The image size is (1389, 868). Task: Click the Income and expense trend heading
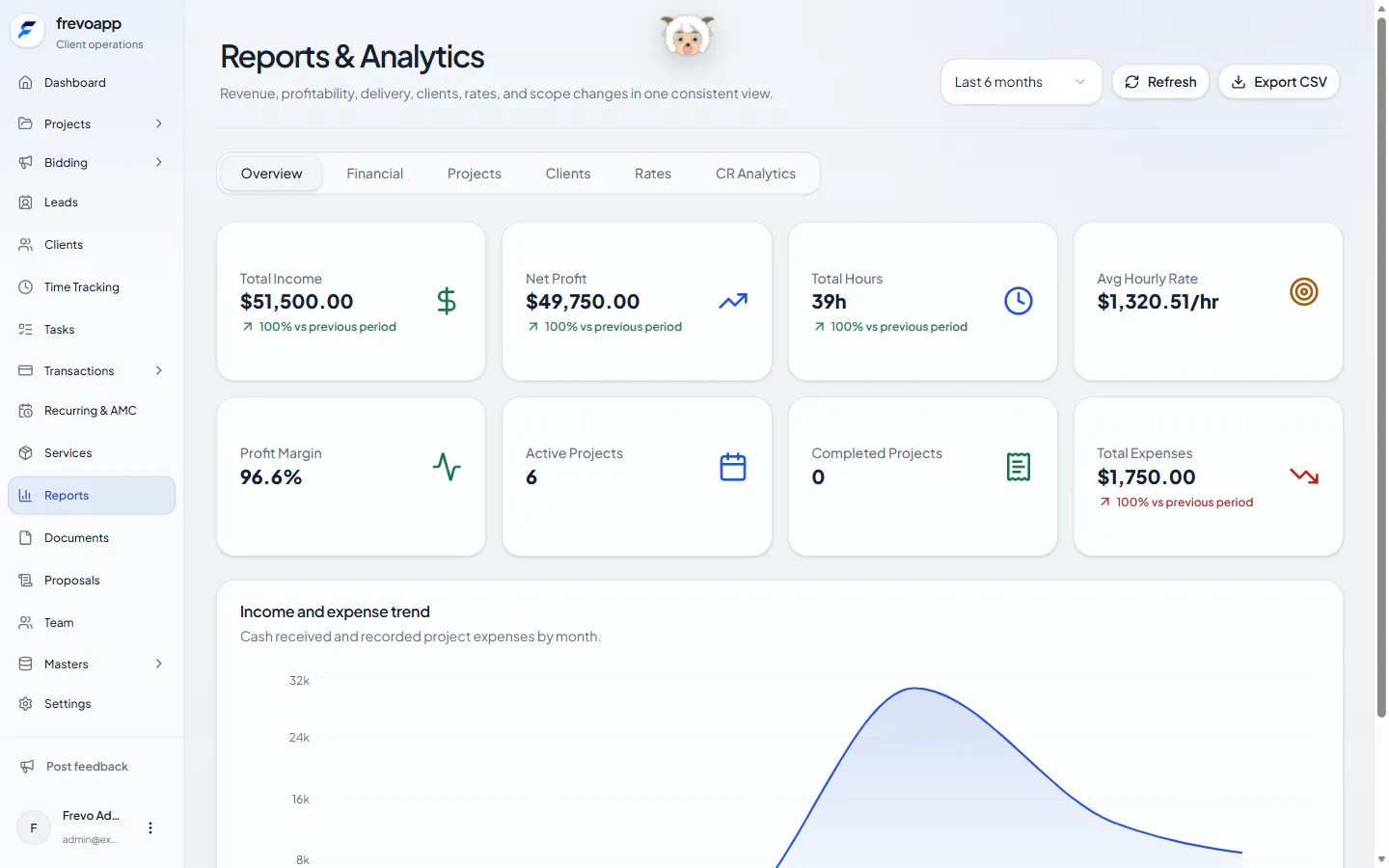click(335, 611)
